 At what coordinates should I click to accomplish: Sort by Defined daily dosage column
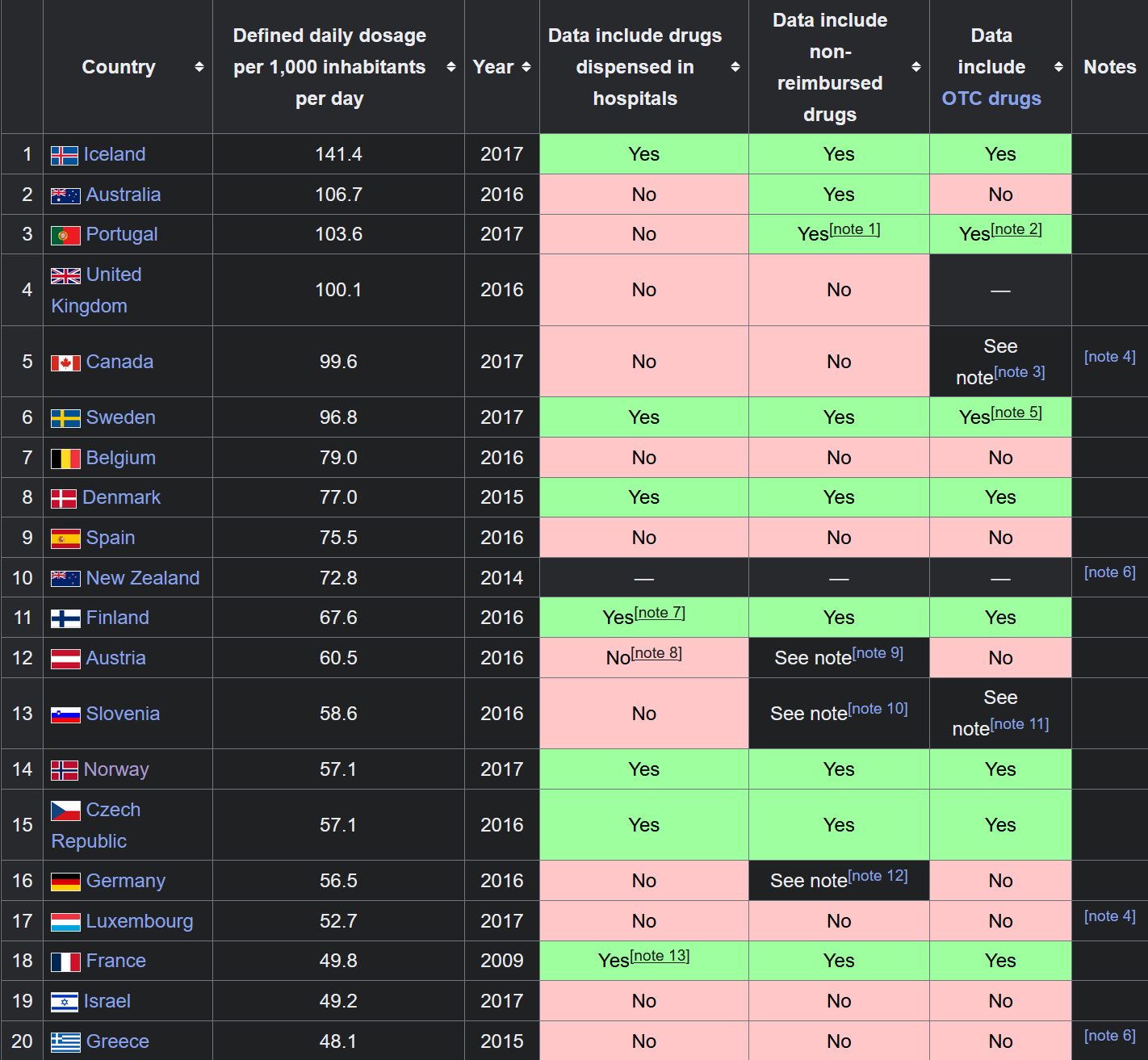pyautogui.click(x=451, y=67)
